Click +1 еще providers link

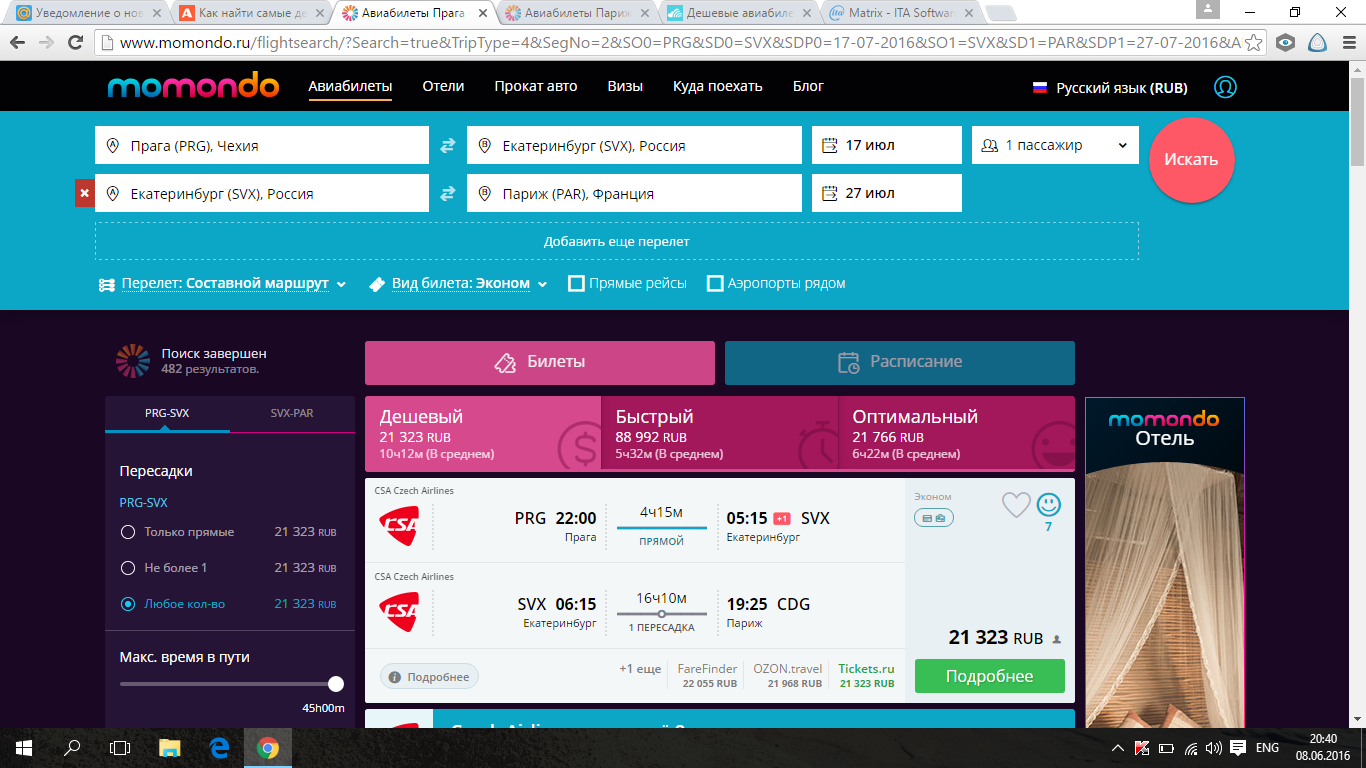pos(640,669)
